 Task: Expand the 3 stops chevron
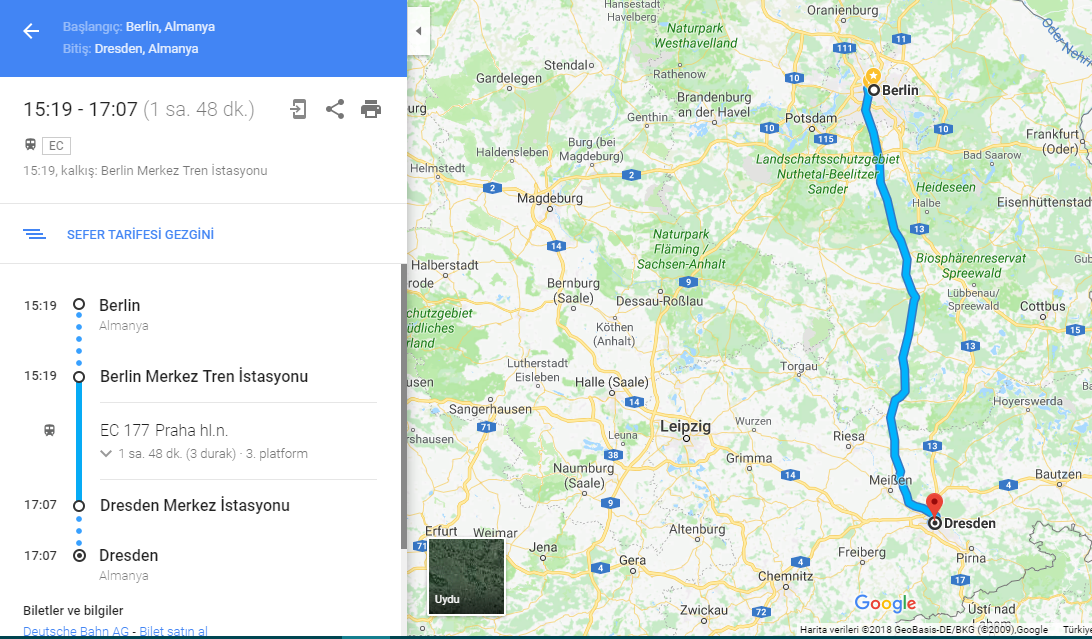click(x=106, y=454)
